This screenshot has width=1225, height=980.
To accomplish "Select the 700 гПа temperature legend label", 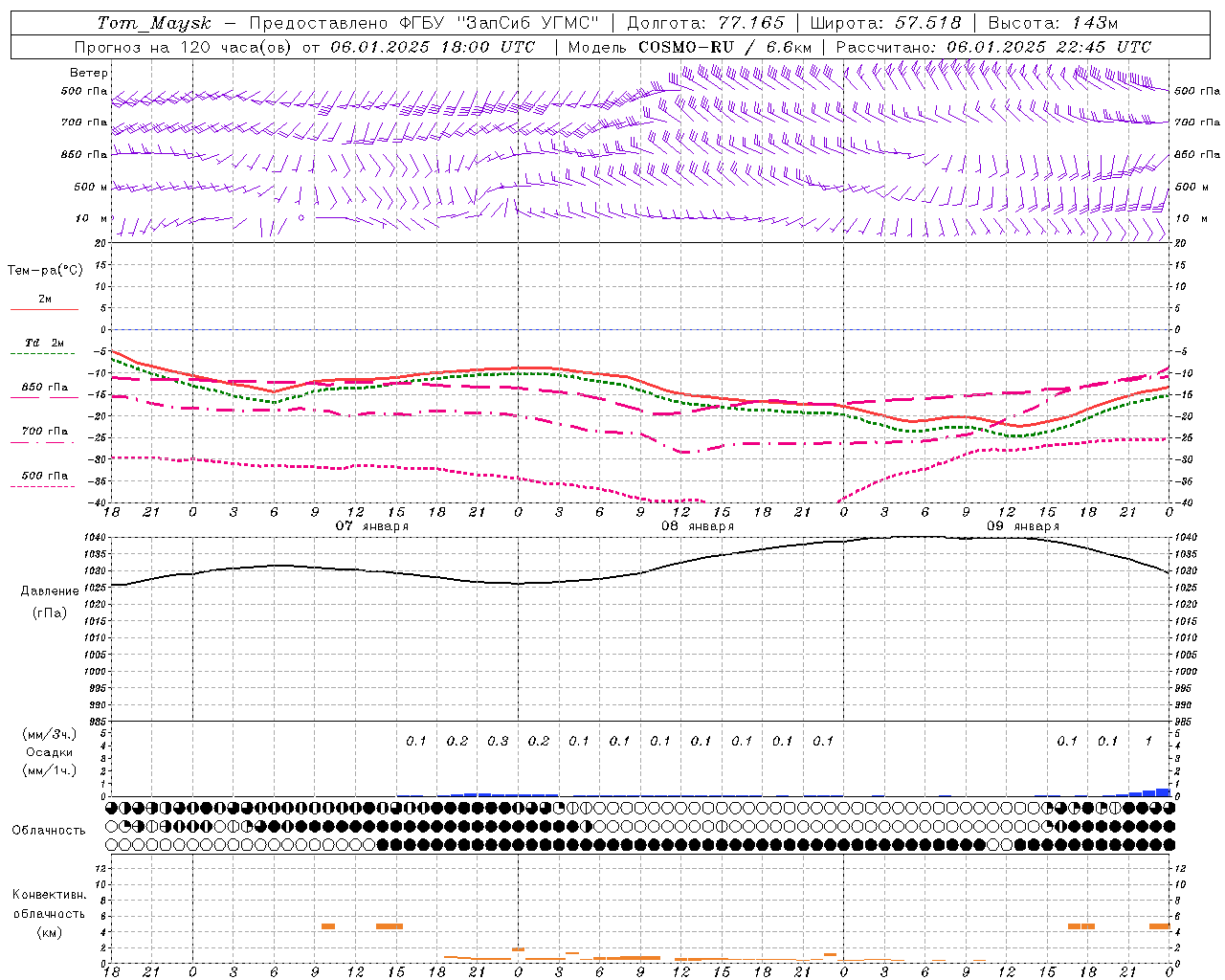I will [x=45, y=432].
